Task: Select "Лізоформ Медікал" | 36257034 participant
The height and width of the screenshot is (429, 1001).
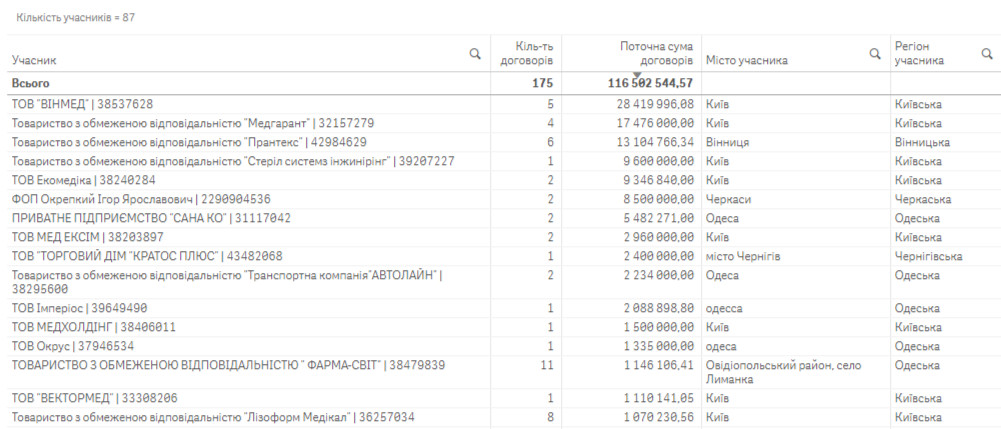Action: point(213,418)
